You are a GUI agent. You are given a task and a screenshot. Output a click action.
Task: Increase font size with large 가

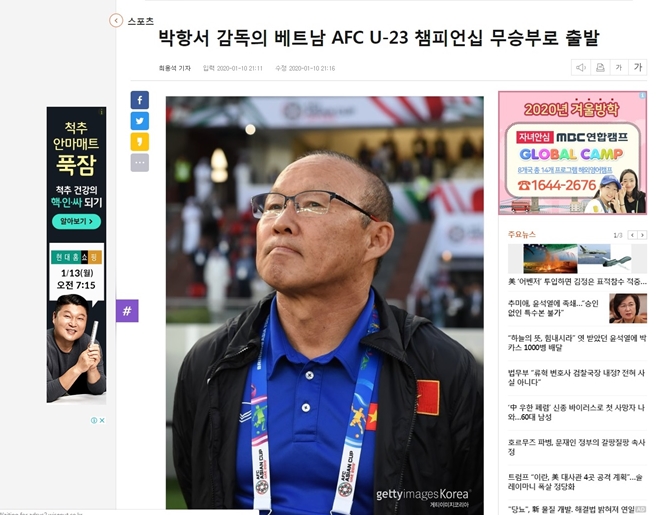pos(638,67)
